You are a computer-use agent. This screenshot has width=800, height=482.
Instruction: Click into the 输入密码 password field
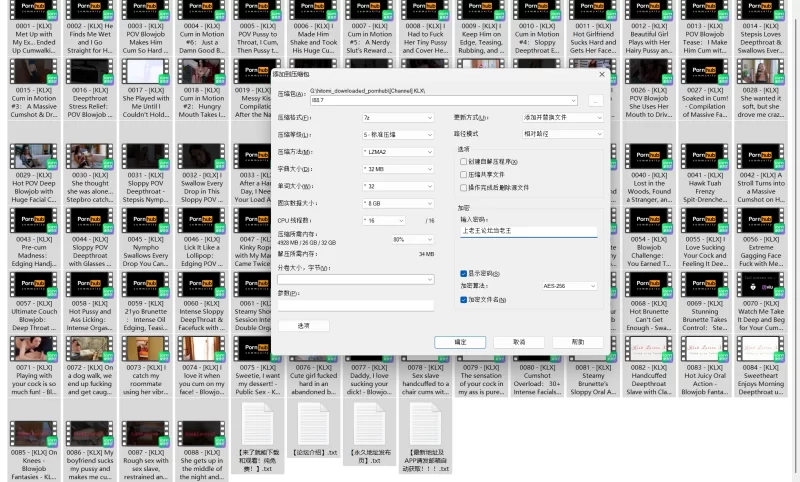click(x=528, y=230)
